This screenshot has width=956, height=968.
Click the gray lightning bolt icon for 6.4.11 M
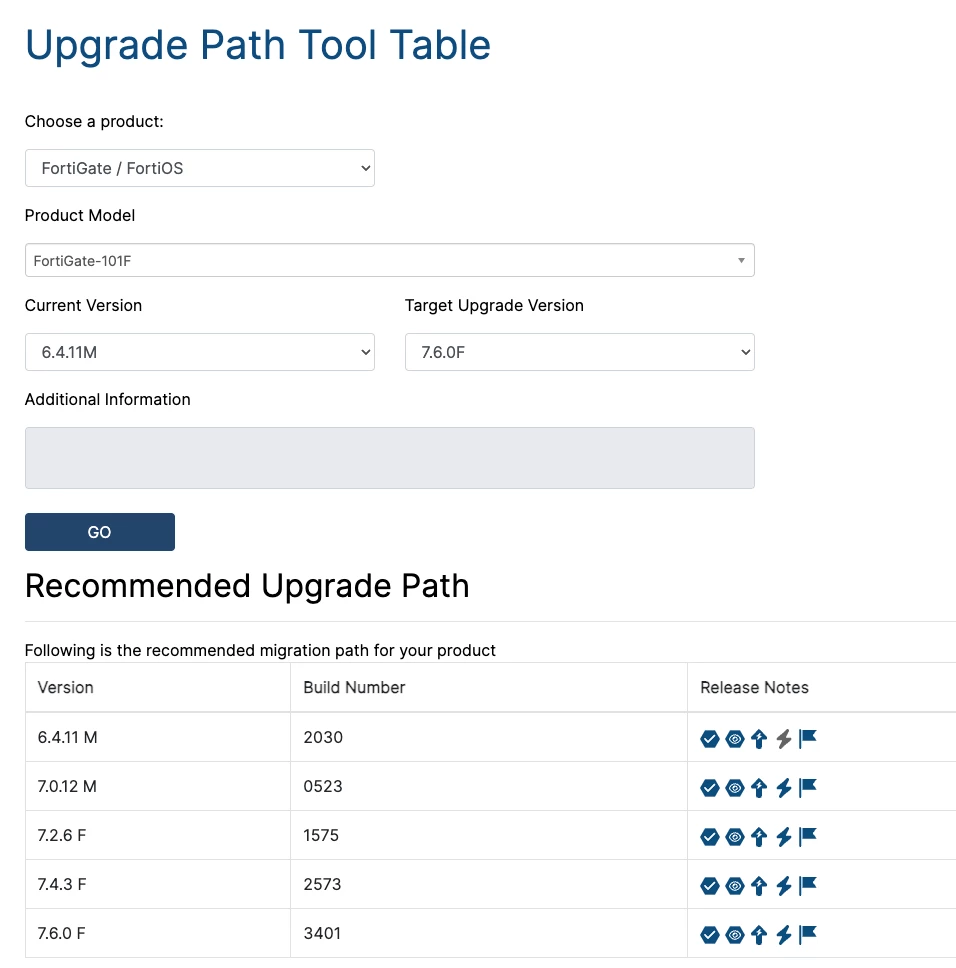point(784,738)
